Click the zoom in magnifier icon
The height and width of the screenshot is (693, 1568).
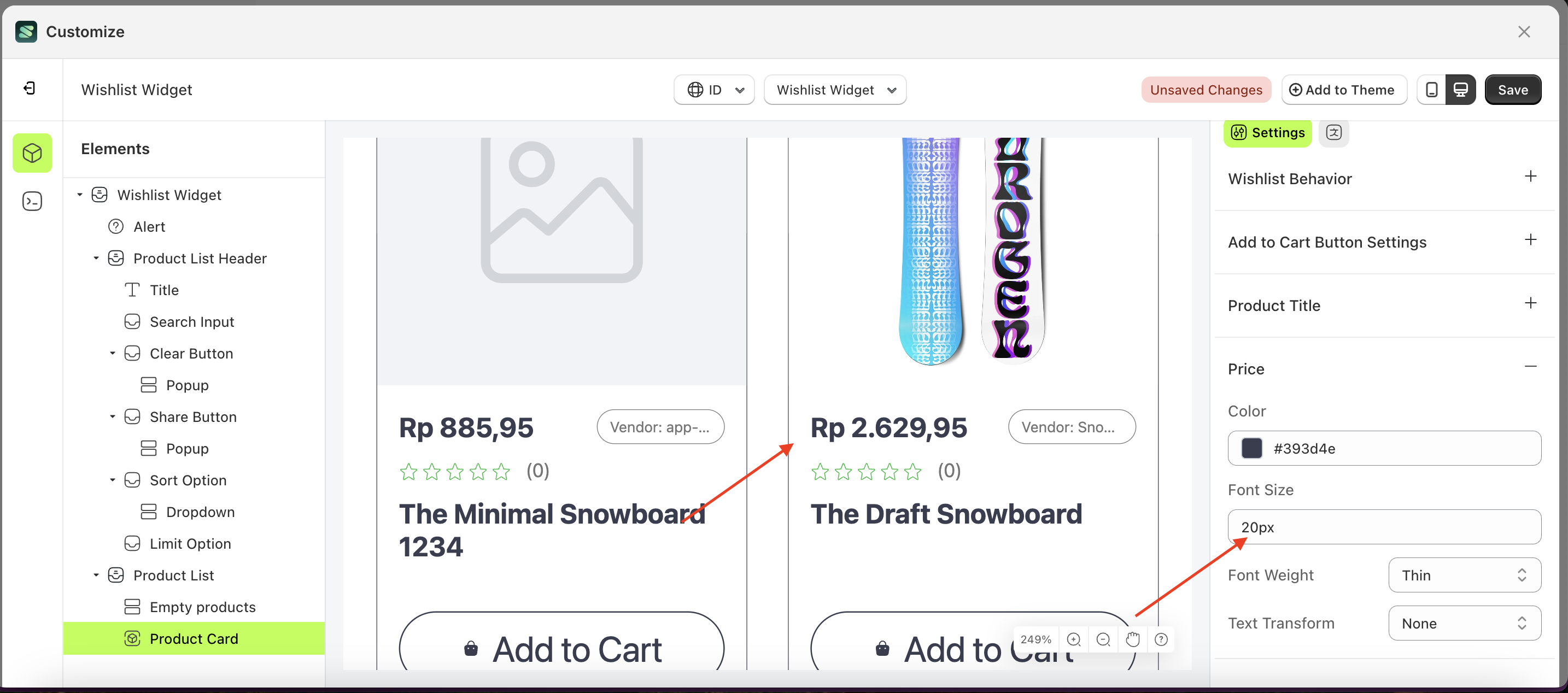click(x=1074, y=639)
